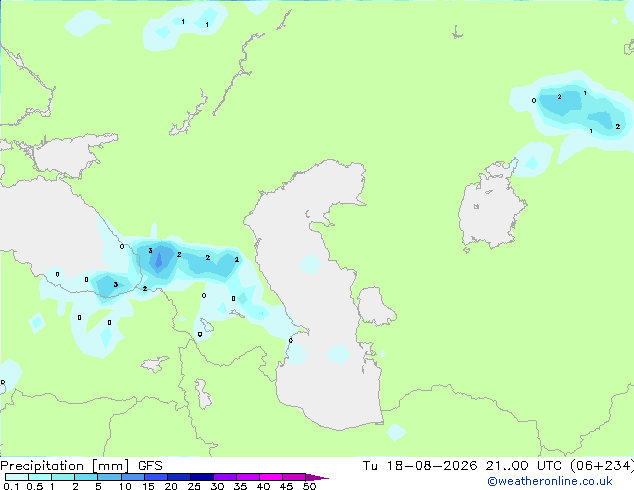634x490 pixels.
Task: Pick the 25–30 mm dark blue legend swatch
Action: pyautogui.click(x=201, y=477)
